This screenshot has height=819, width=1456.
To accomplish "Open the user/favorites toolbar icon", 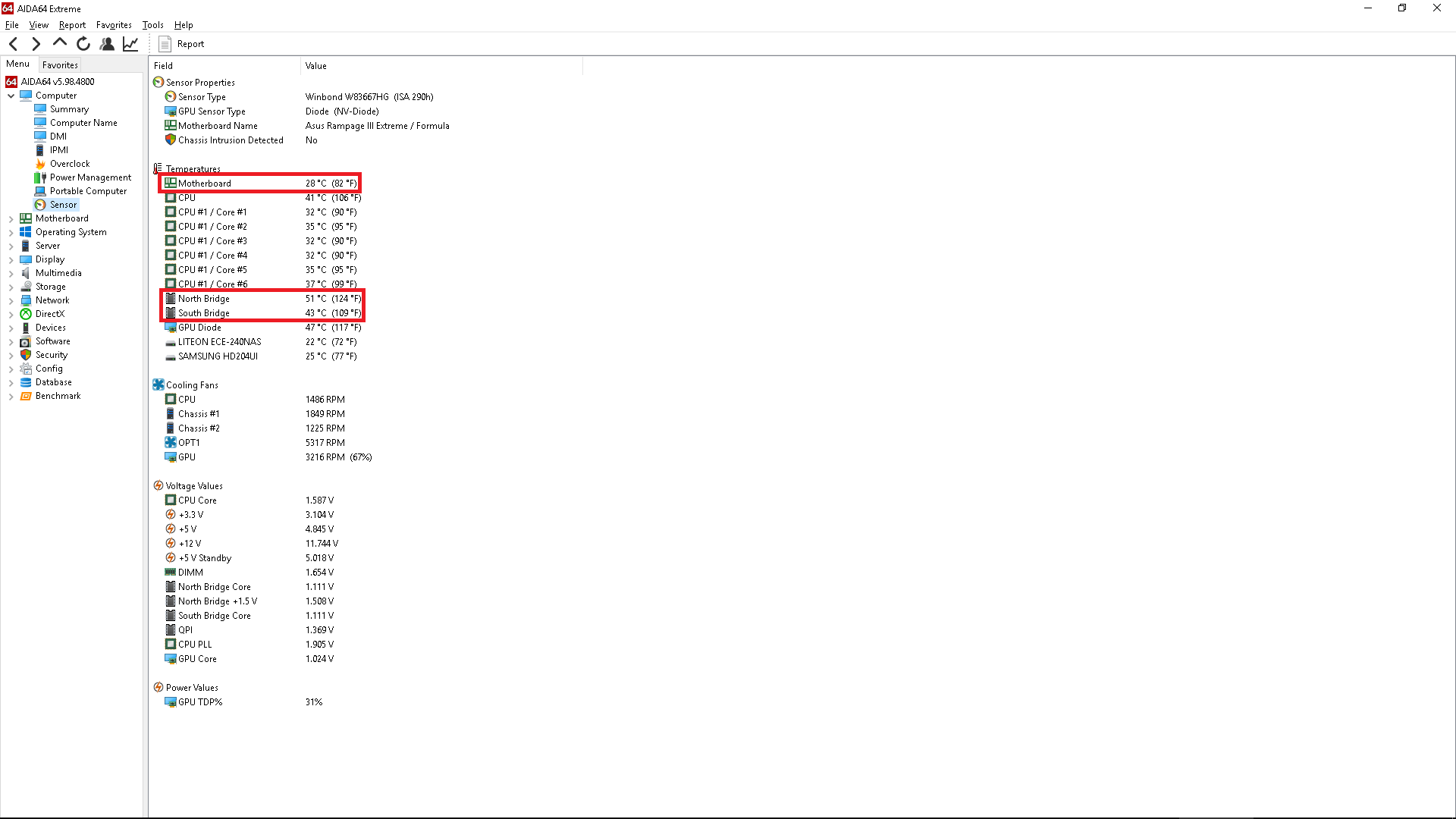I will click(107, 44).
